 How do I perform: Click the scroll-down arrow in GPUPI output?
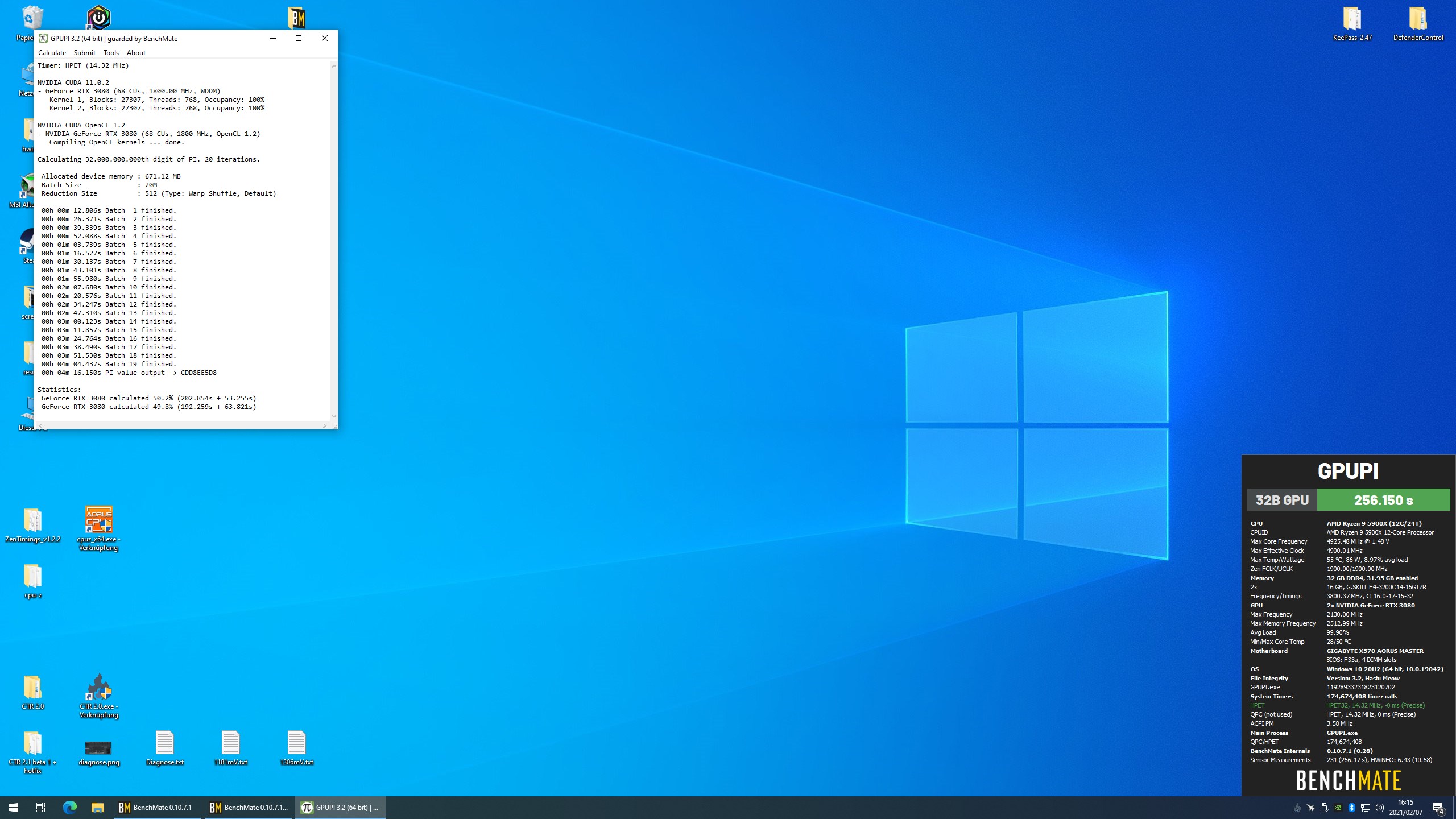pos(334,416)
